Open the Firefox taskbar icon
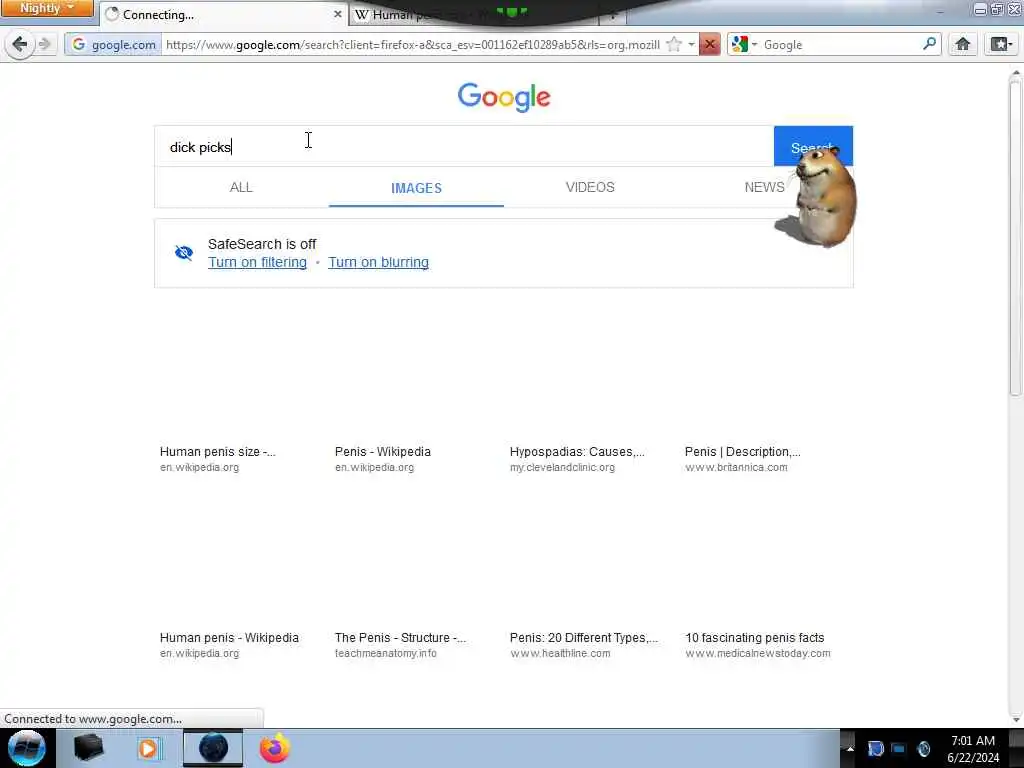Image resolution: width=1024 pixels, height=768 pixels. tap(274, 748)
